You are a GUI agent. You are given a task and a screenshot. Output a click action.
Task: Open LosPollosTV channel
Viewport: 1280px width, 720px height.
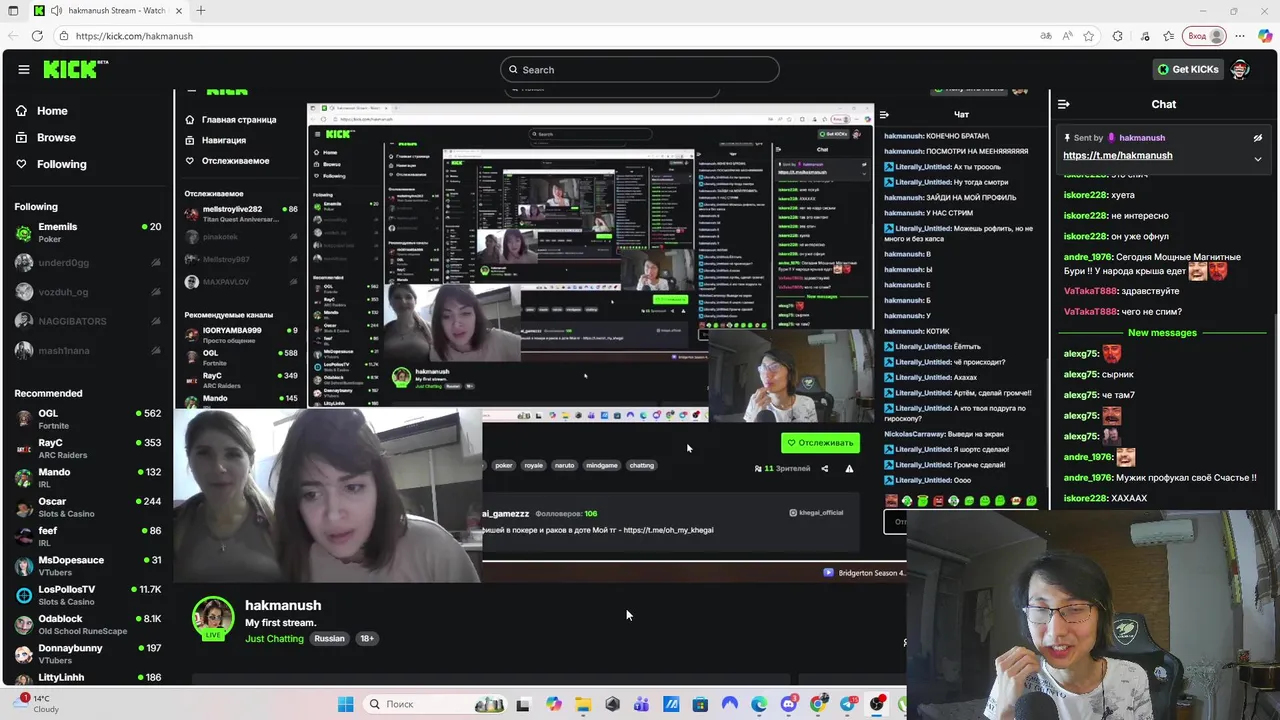tap(88, 595)
